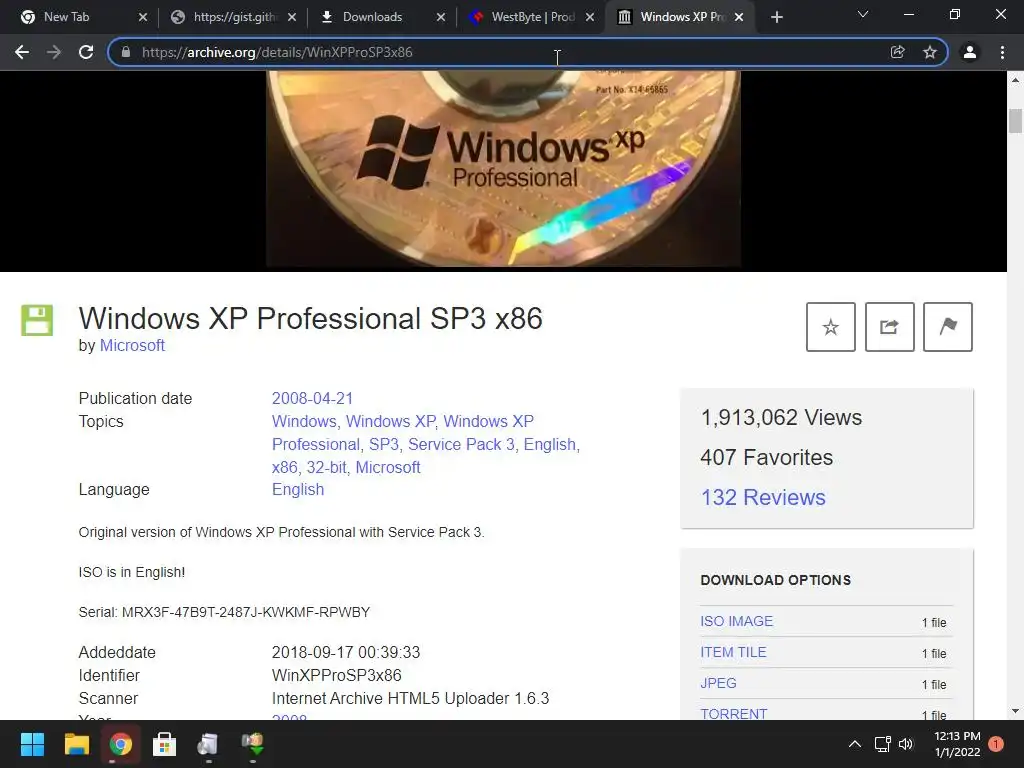Close the New Tab tab
This screenshot has width=1024, height=768.
pyautogui.click(x=142, y=17)
